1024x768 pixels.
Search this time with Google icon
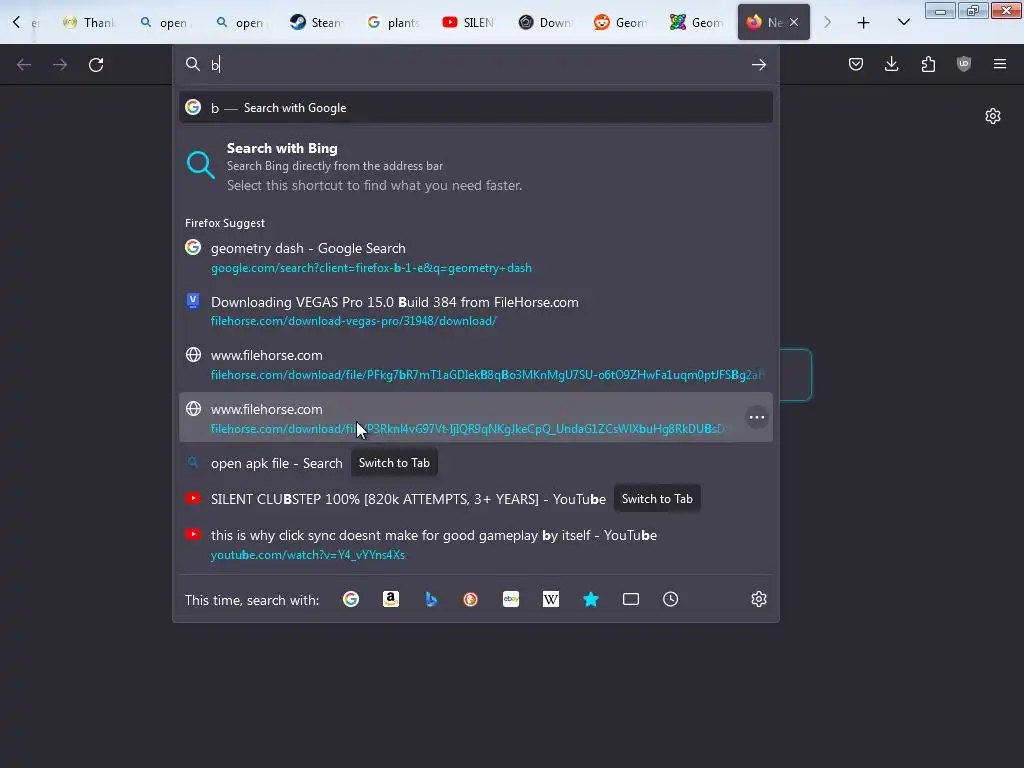pos(351,599)
